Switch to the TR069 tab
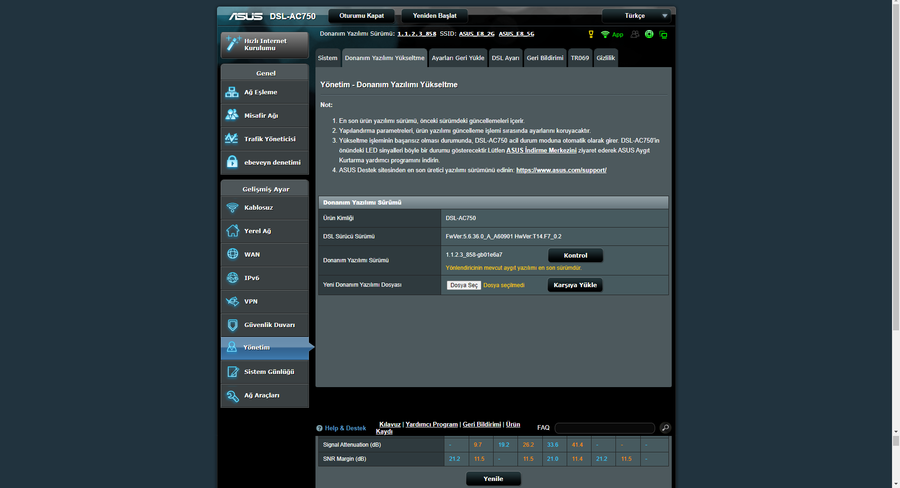900x488 pixels. click(580, 58)
